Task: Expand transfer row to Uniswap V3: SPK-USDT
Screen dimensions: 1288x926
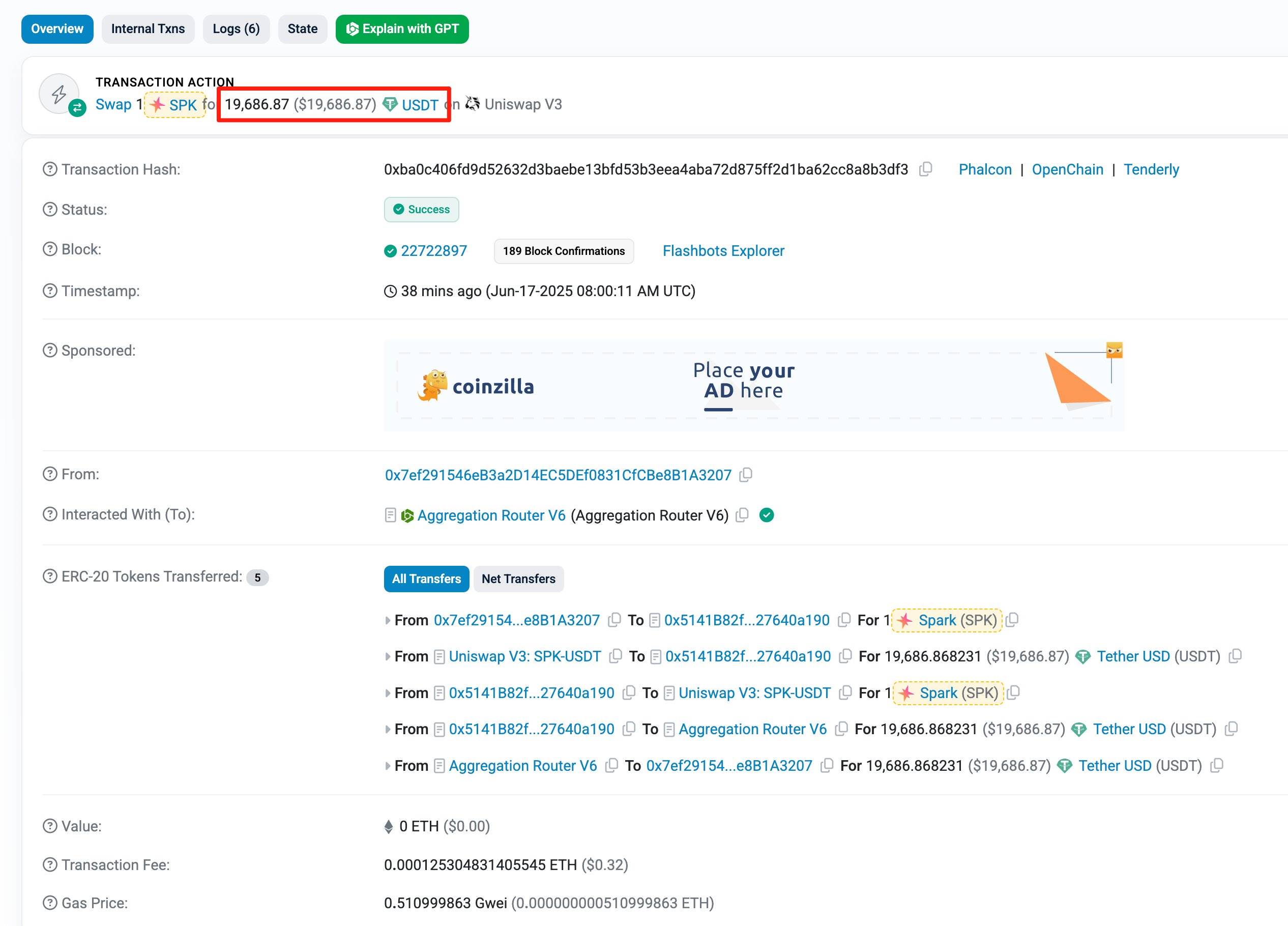Action: tap(388, 693)
